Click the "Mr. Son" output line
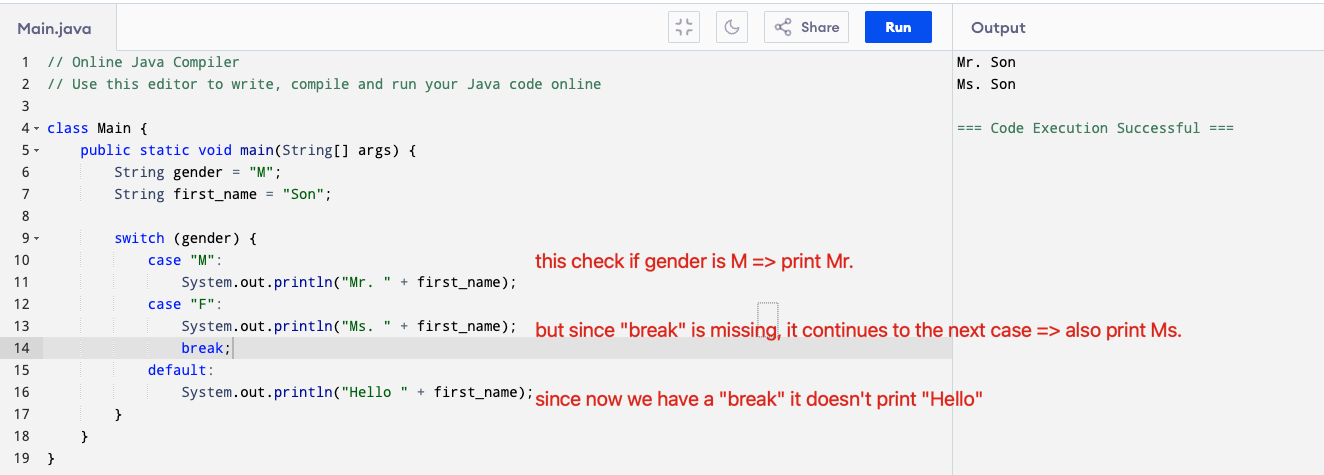The width and height of the screenshot is (1324, 475). (986, 62)
